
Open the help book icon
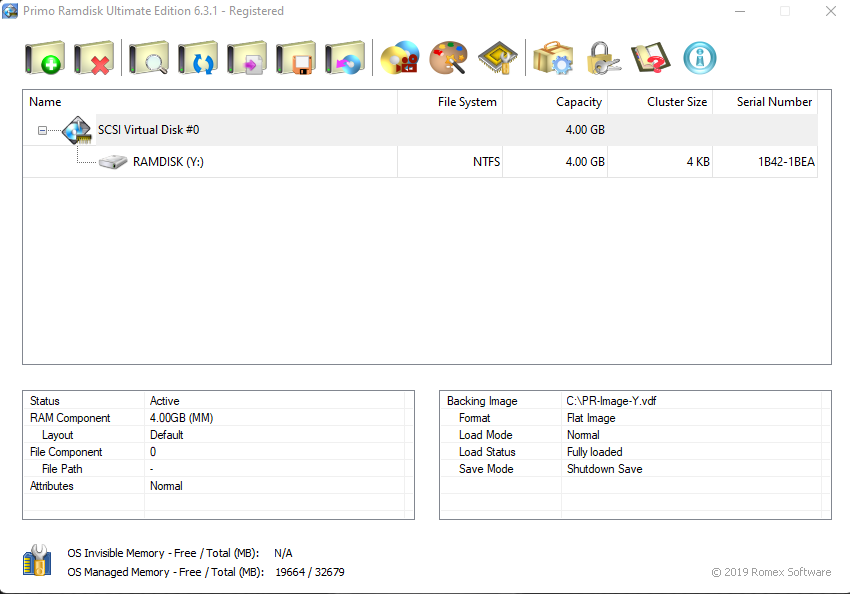(650, 58)
